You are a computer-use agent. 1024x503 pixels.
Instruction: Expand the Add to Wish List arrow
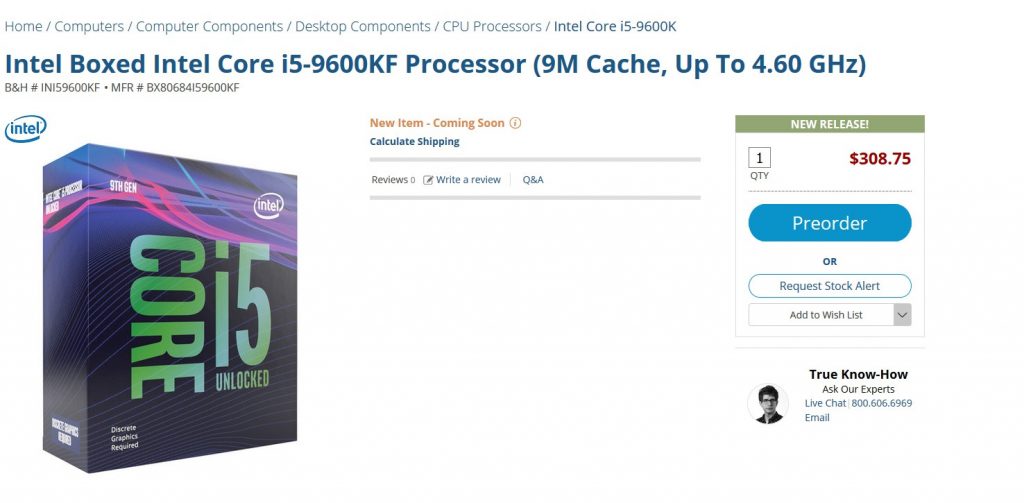902,315
